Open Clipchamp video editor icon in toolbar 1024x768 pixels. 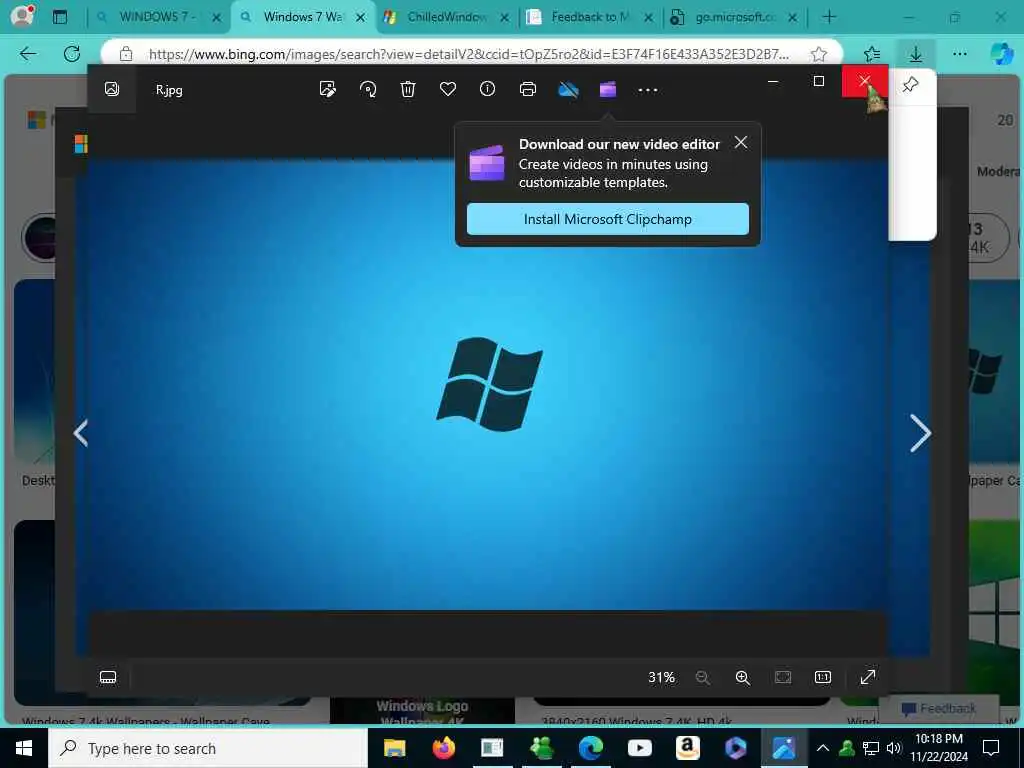(608, 89)
